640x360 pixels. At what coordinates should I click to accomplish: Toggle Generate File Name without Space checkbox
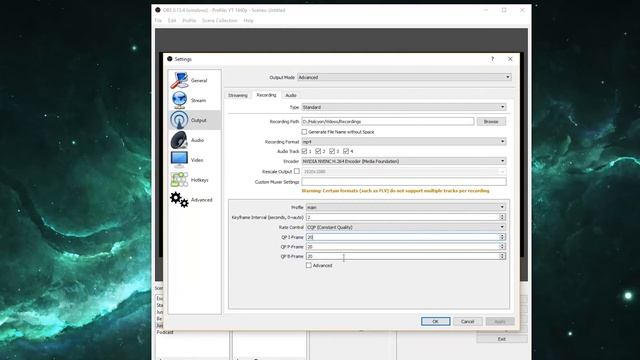click(304, 132)
